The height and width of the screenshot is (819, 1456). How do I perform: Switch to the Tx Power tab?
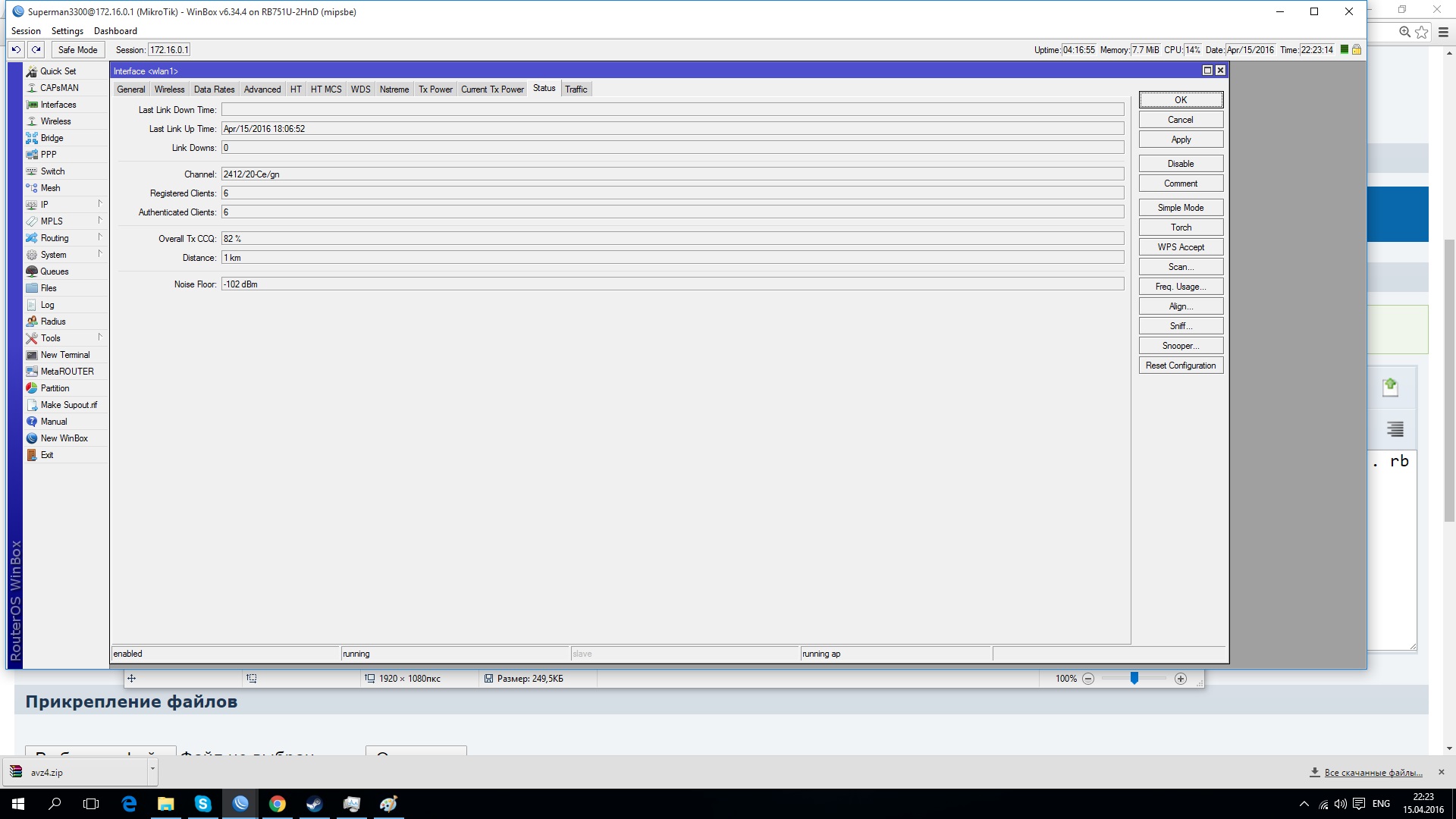(435, 89)
